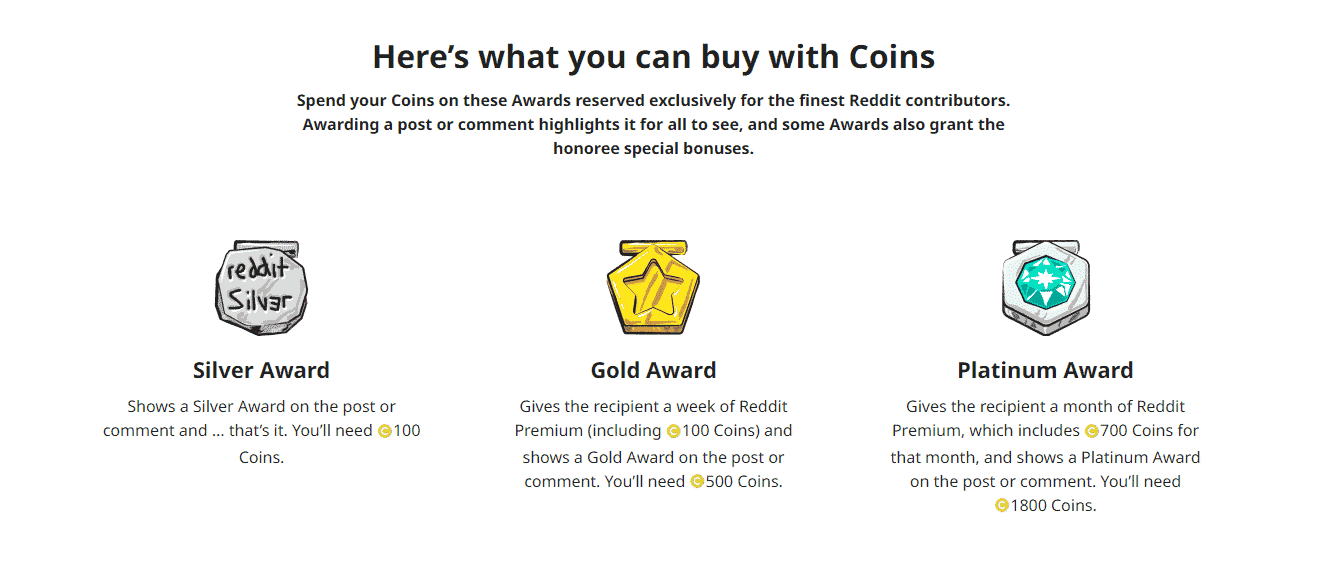This screenshot has height=581, width=1321.
Task: Click the Platinum Award gem medal icon
Action: [1045, 288]
